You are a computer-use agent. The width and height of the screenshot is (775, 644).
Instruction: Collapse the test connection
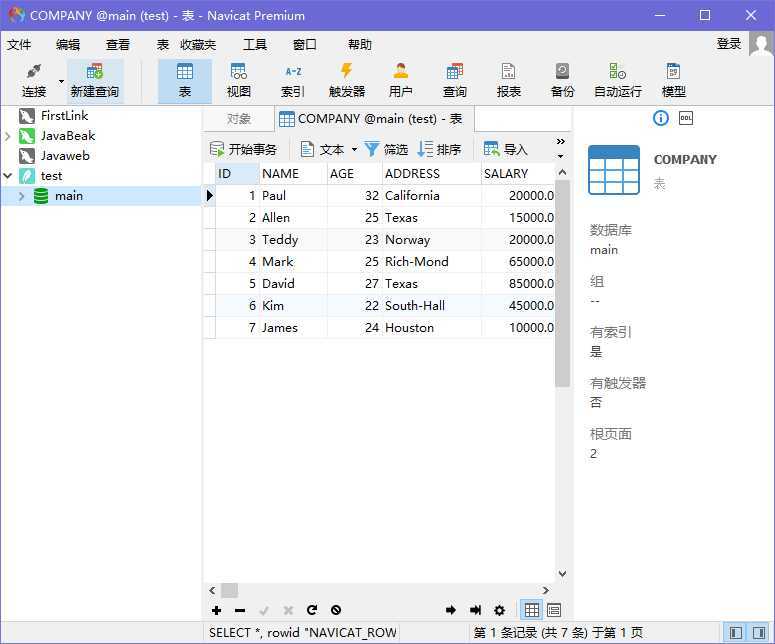coord(7,175)
